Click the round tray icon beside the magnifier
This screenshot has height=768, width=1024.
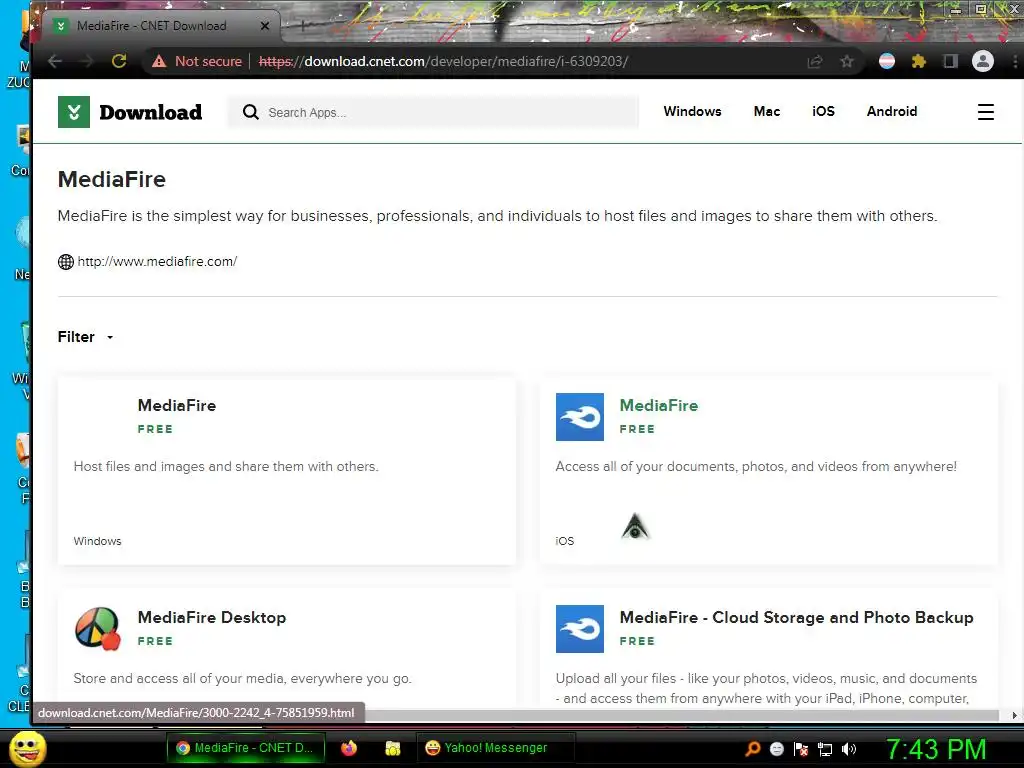click(x=777, y=749)
